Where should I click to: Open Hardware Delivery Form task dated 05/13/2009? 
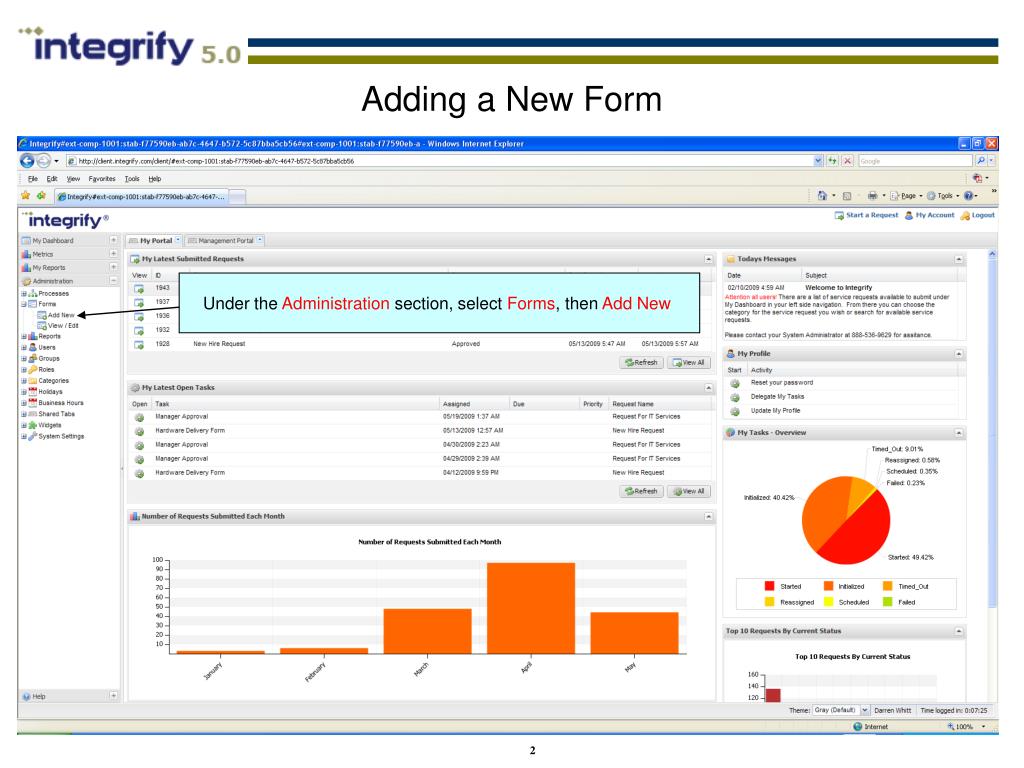pos(139,431)
